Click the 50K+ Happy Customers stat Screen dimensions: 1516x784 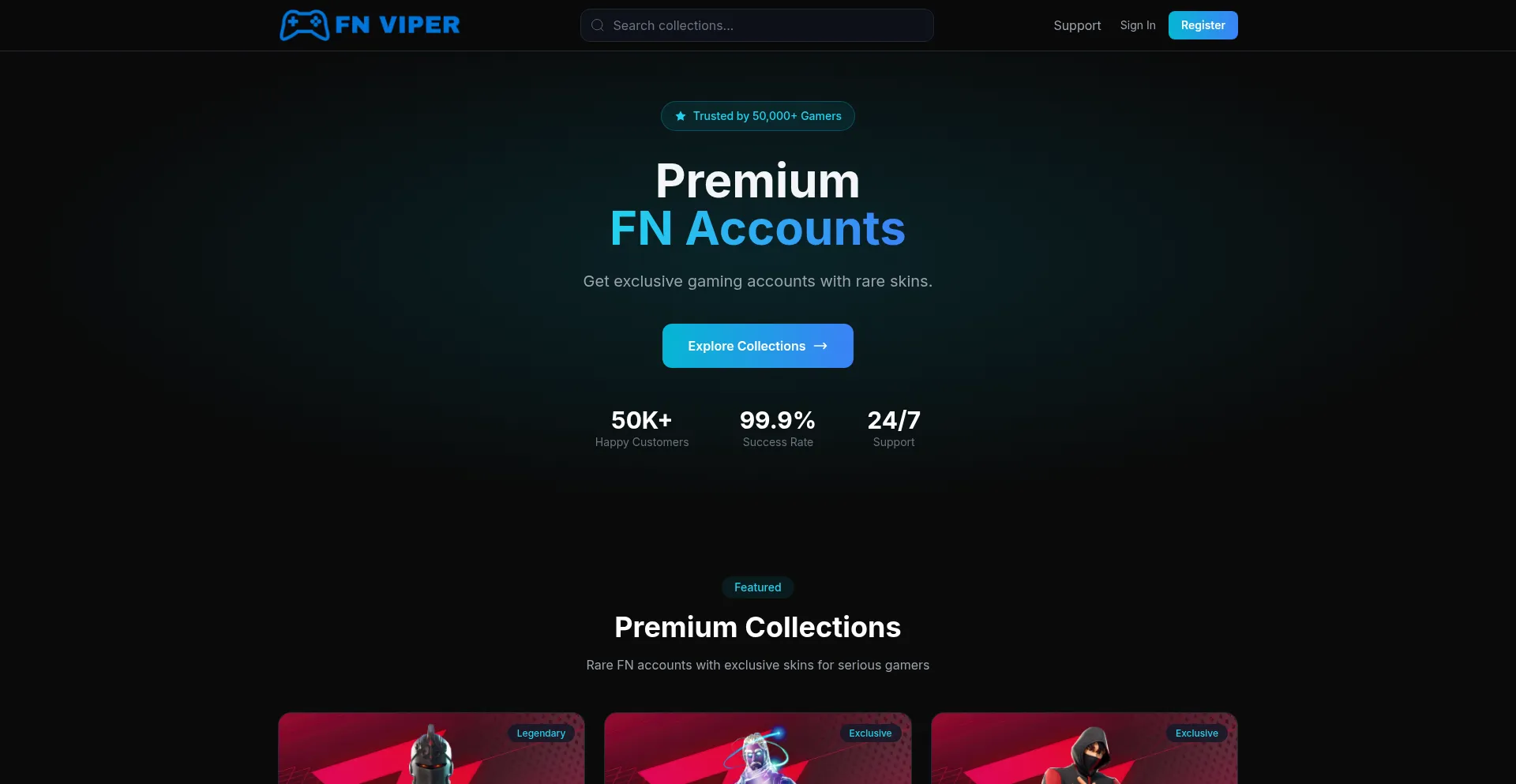(641, 428)
